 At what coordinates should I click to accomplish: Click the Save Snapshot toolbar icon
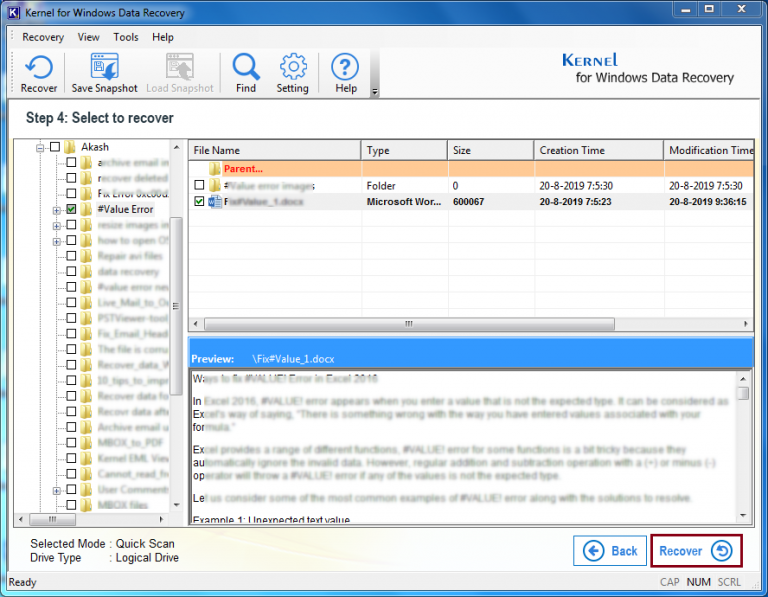104,73
